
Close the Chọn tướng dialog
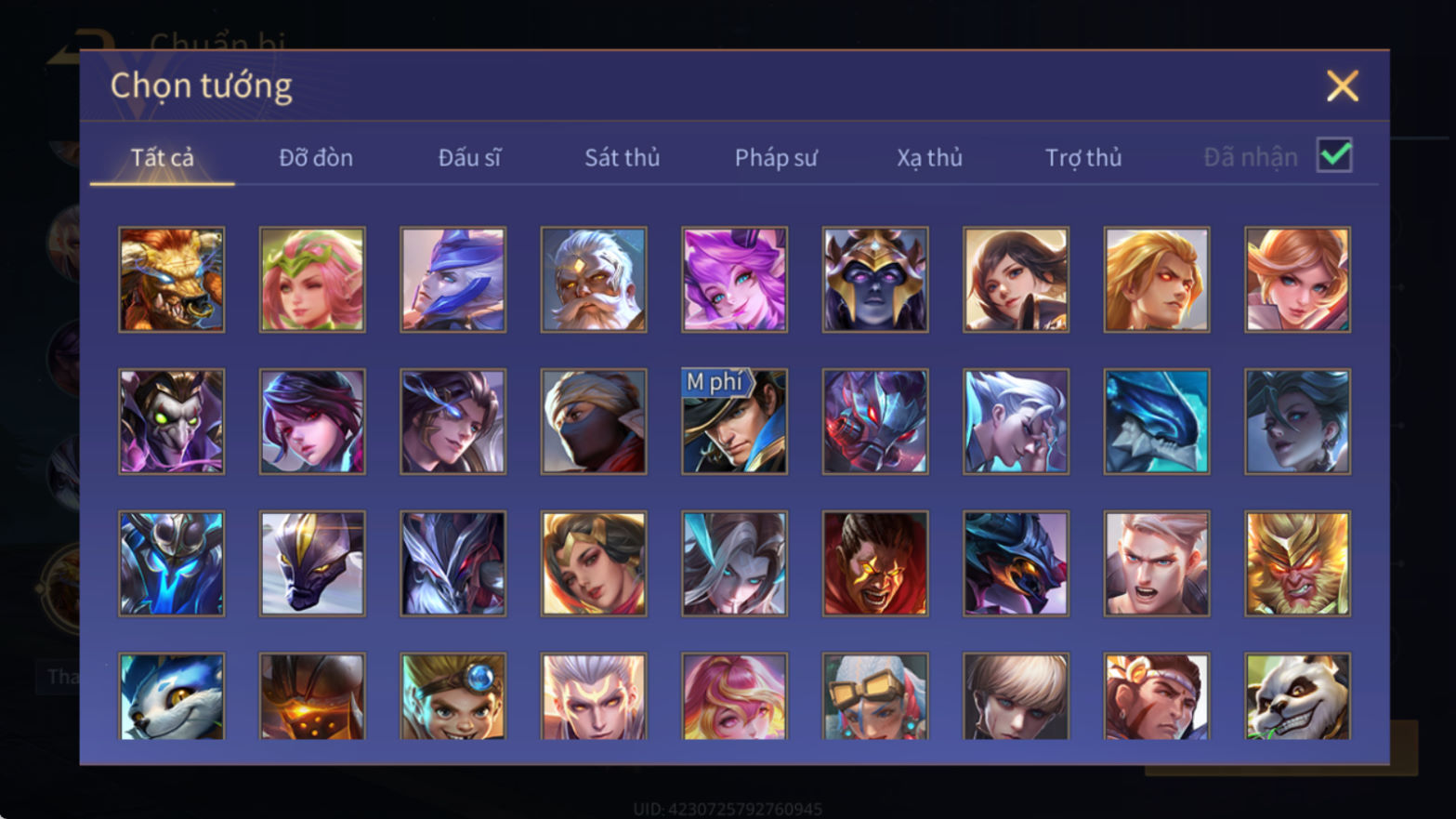click(x=1342, y=86)
